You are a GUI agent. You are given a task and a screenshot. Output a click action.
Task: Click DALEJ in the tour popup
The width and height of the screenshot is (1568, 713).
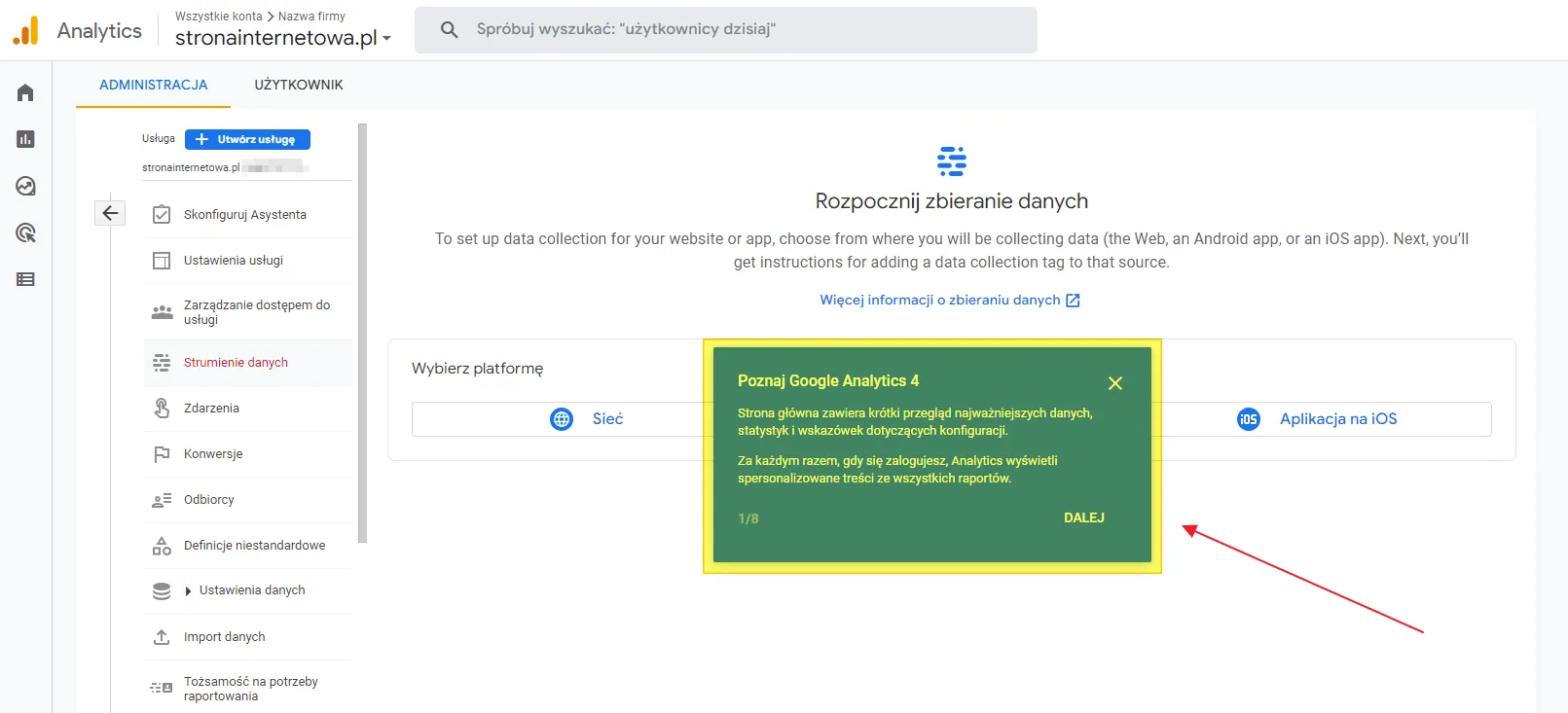pos(1084,517)
